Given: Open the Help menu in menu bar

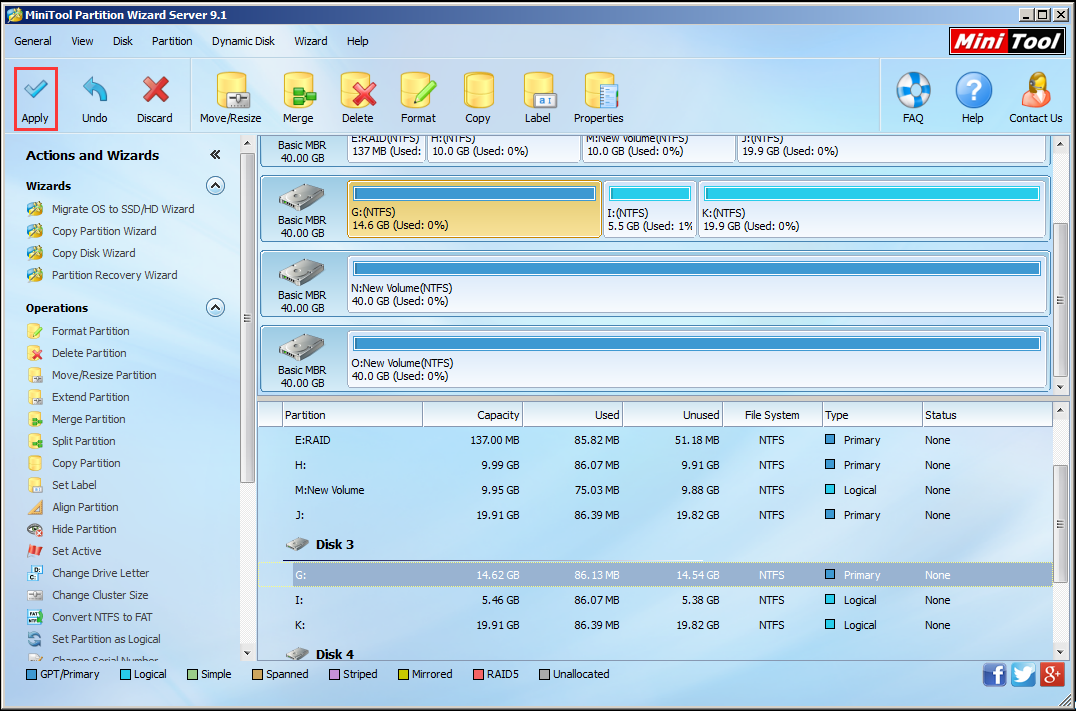Looking at the screenshot, I should [358, 41].
